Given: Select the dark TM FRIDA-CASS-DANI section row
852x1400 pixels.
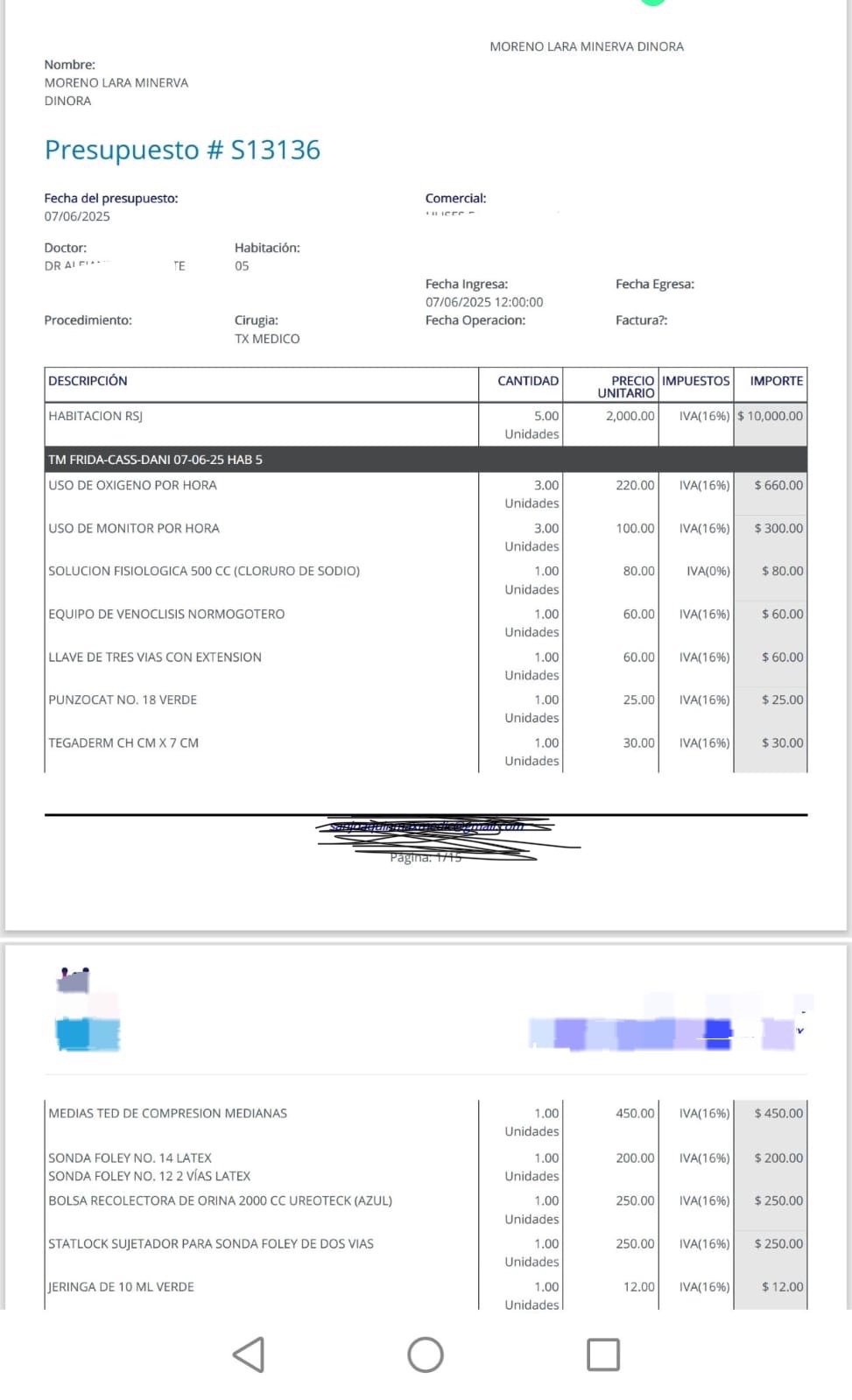Looking at the screenshot, I should [x=426, y=460].
